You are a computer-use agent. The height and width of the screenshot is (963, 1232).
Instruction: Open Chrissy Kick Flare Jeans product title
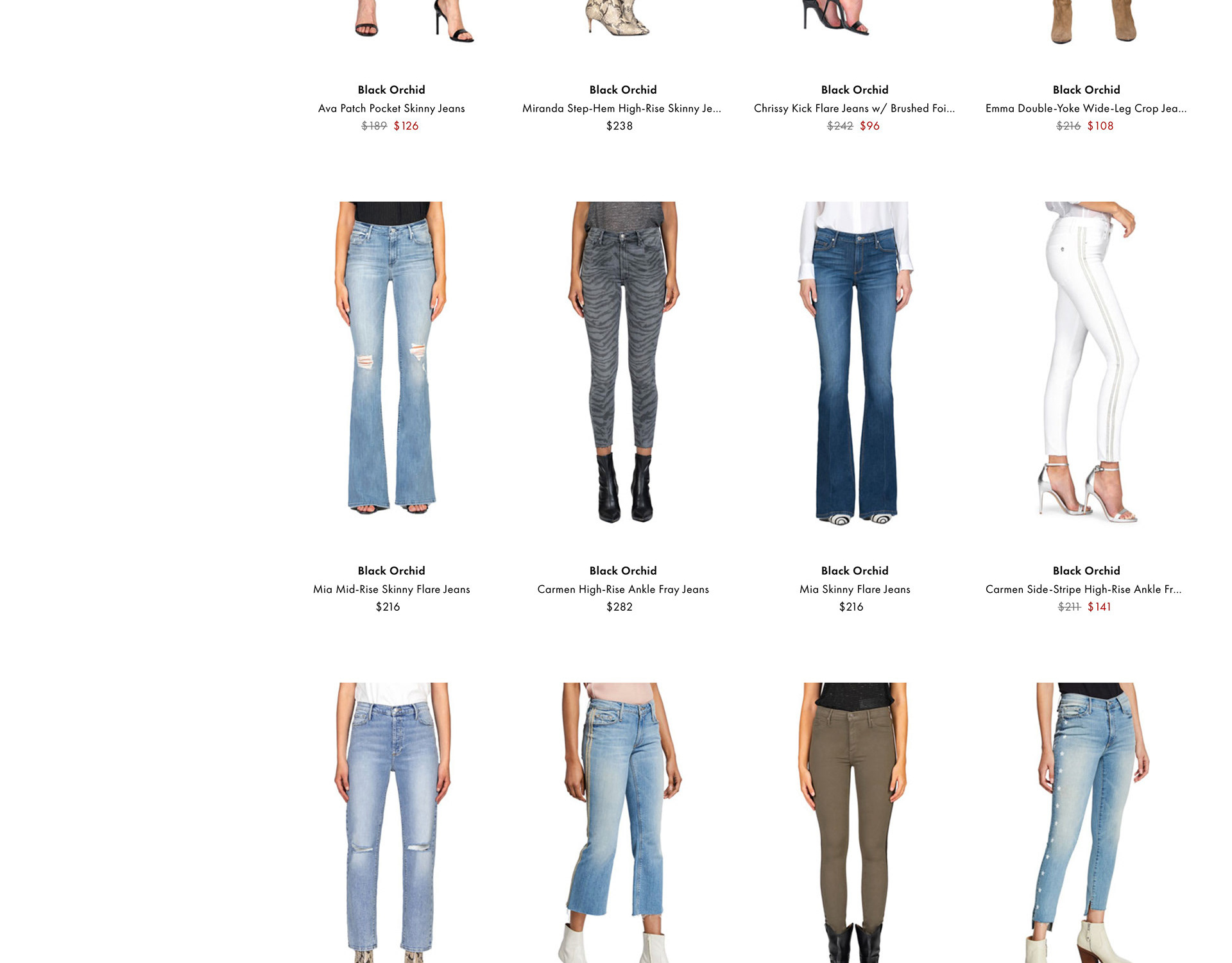854,108
